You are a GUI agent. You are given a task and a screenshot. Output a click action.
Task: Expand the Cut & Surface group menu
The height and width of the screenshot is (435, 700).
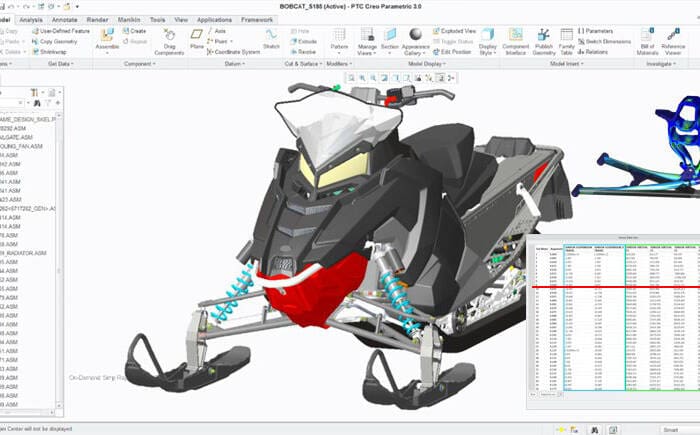point(303,64)
